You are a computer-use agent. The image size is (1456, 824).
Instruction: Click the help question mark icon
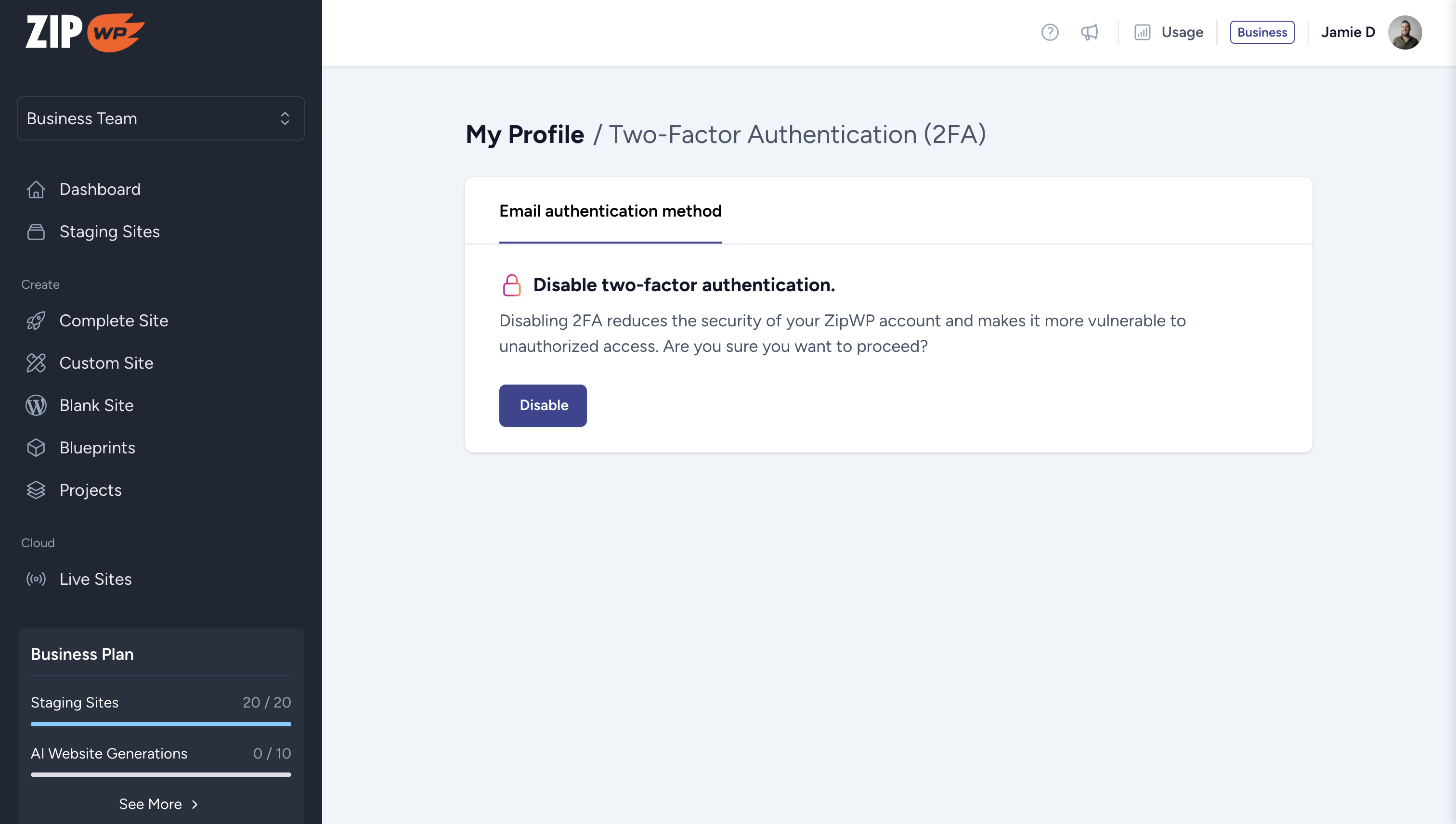pos(1050,32)
